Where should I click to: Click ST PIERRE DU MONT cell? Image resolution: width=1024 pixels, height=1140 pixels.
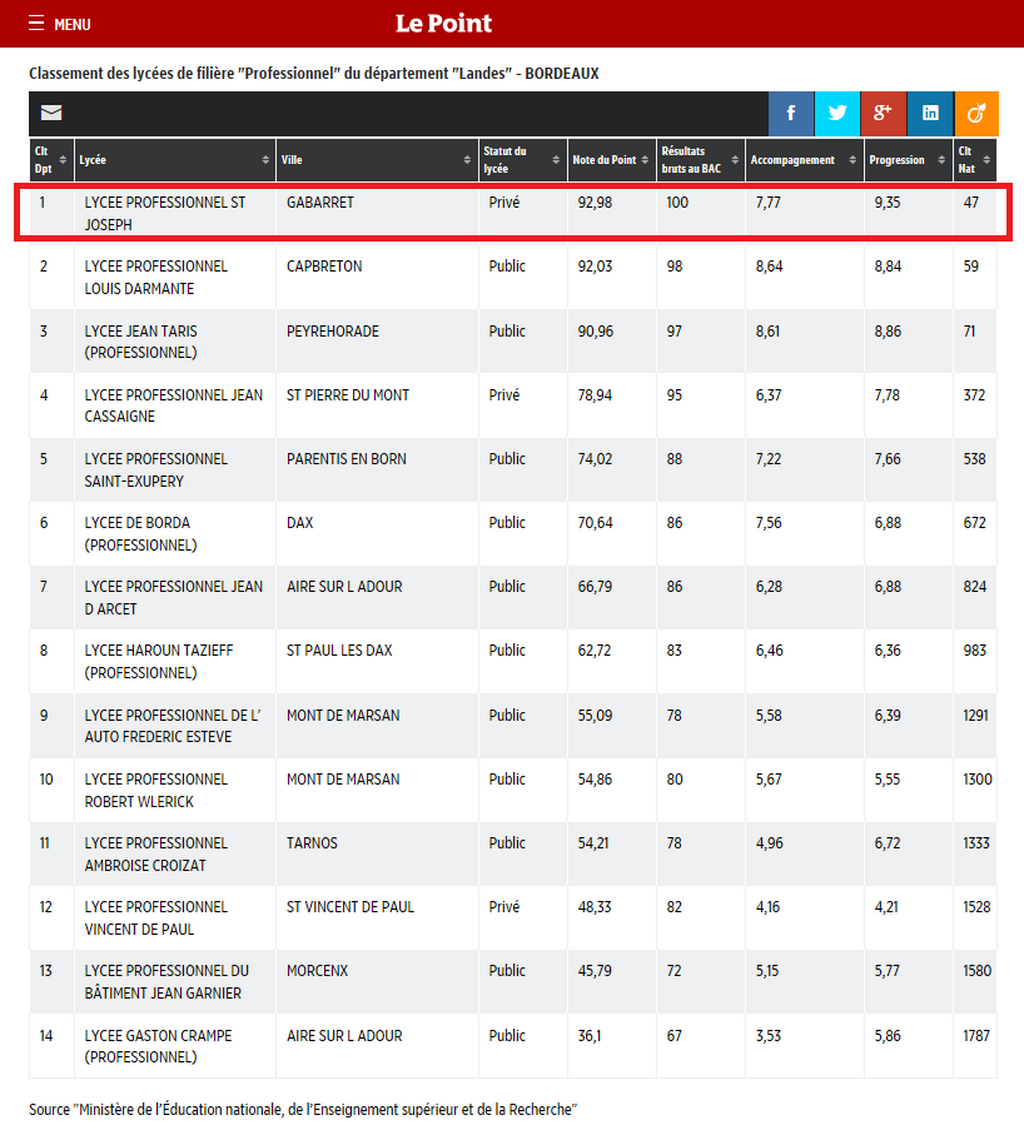click(x=348, y=395)
